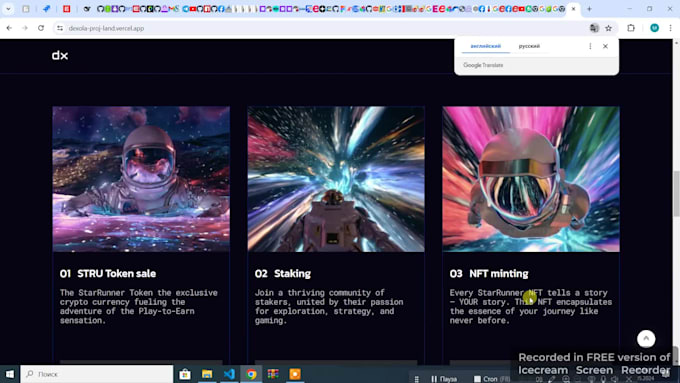
Task: Click the dx logo in header
Action: tap(60, 56)
